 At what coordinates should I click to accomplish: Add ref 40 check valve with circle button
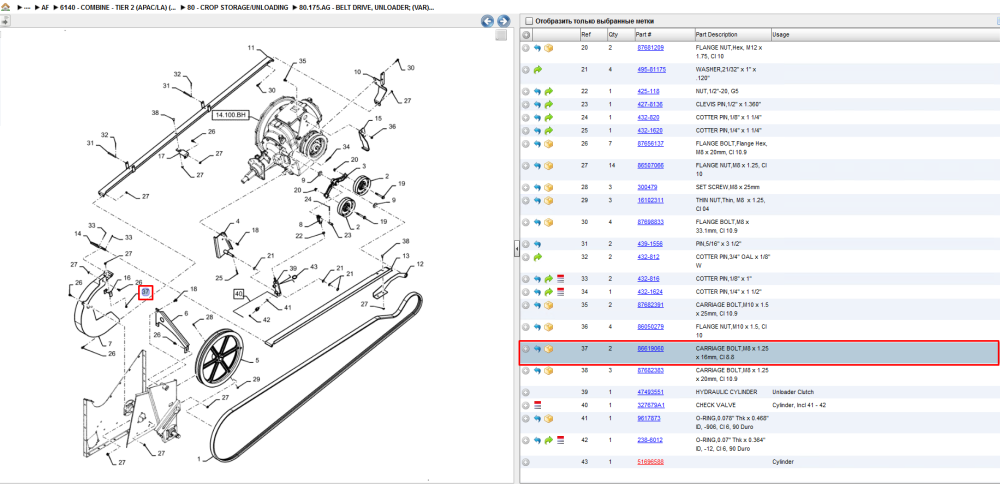pos(526,405)
